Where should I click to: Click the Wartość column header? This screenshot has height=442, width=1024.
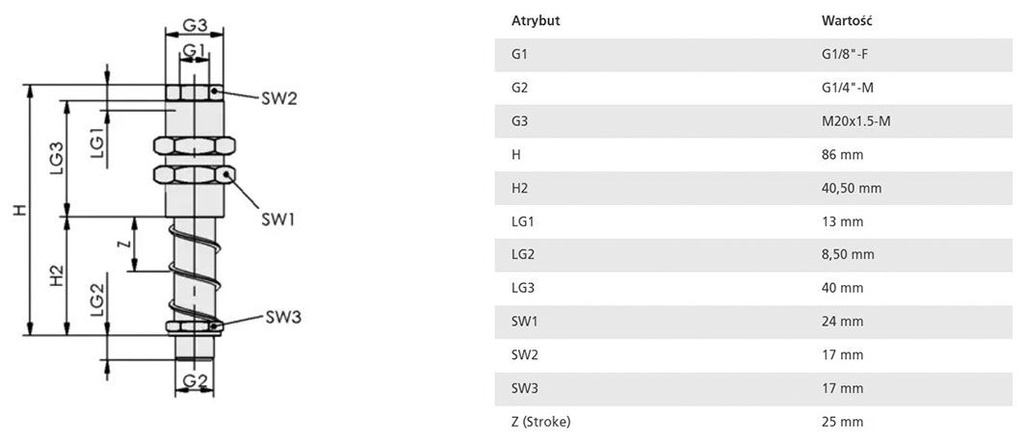click(842, 20)
